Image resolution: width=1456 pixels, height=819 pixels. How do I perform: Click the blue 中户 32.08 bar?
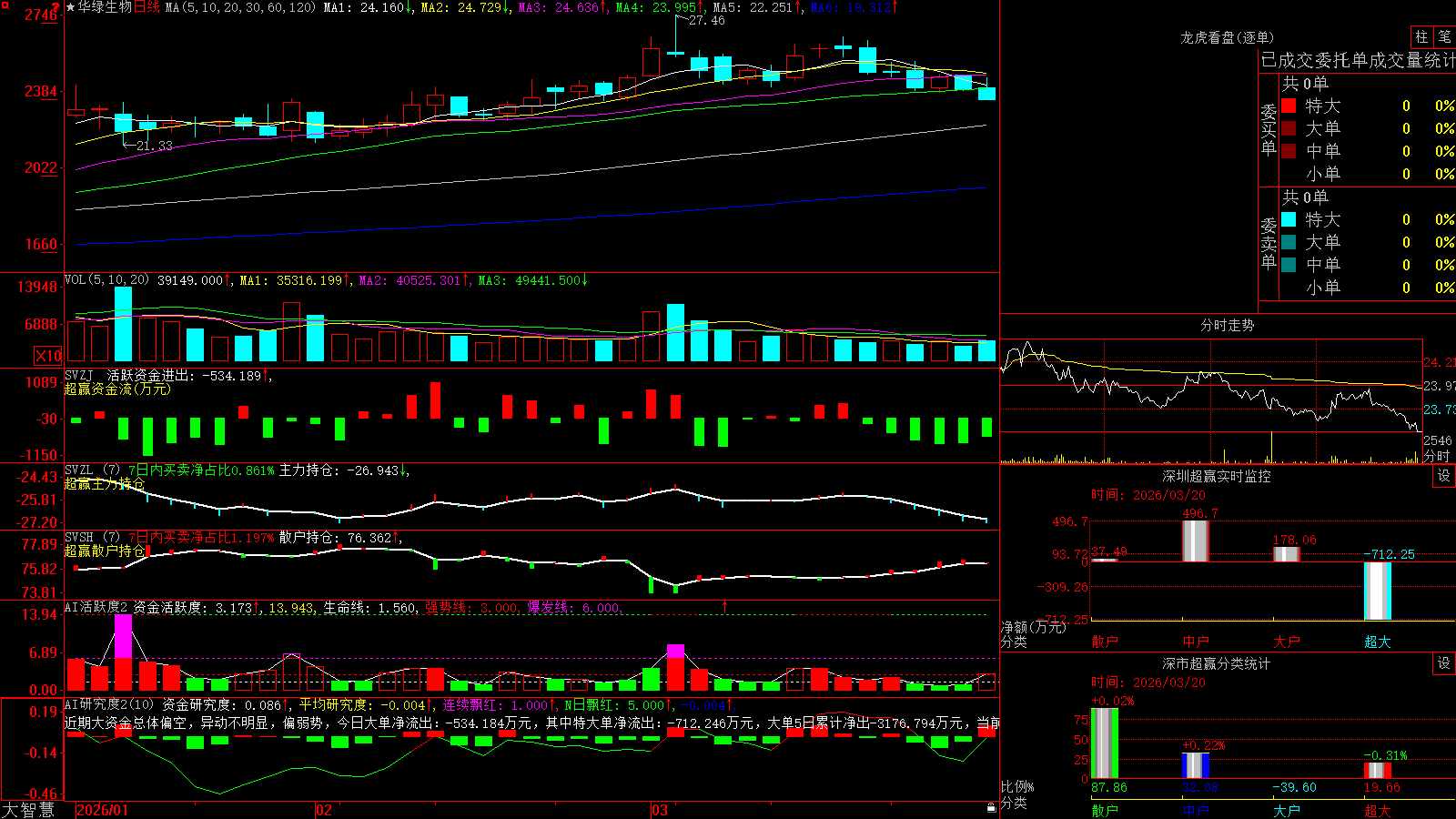pos(1196,765)
